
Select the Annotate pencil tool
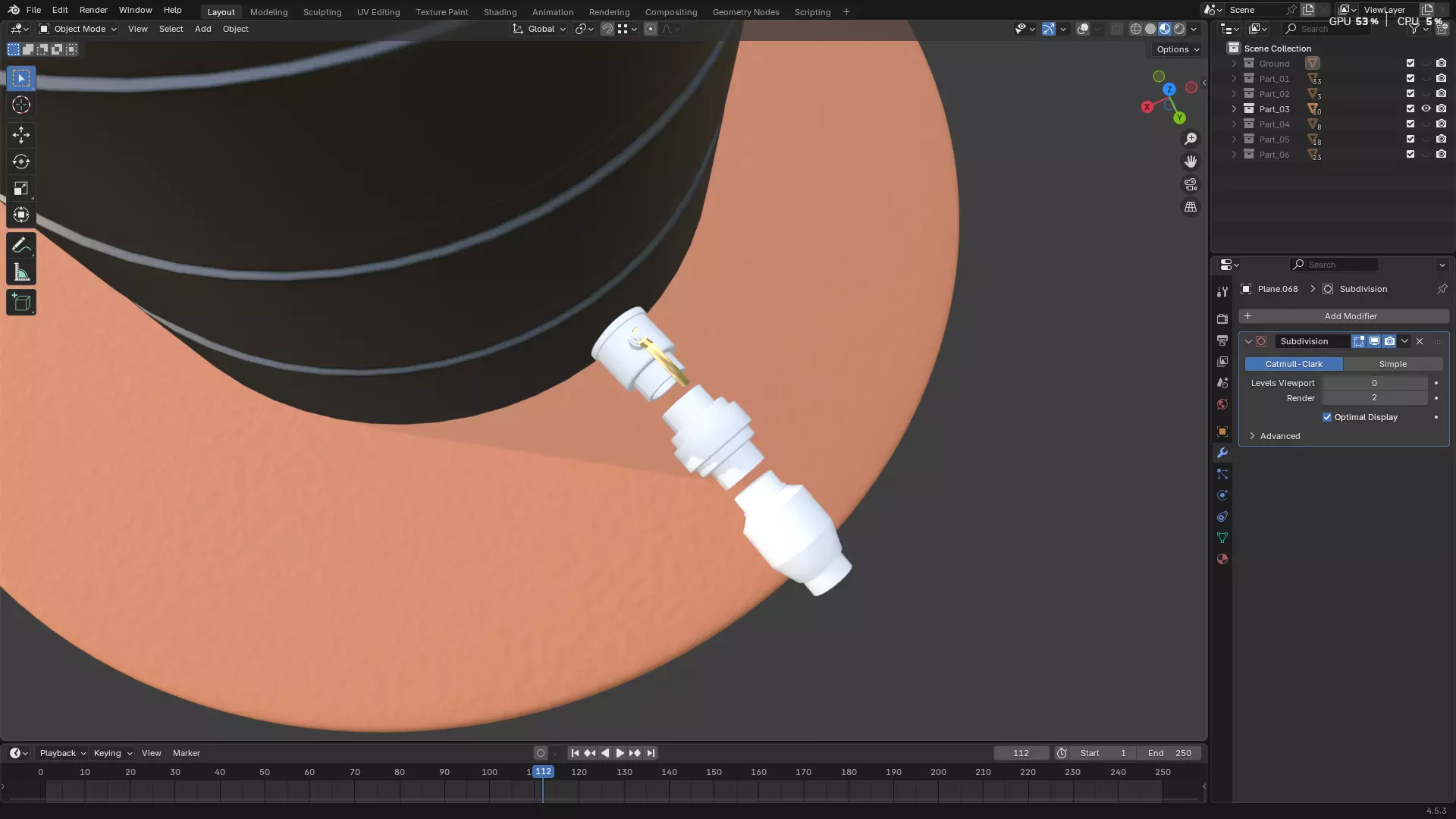pos(21,246)
